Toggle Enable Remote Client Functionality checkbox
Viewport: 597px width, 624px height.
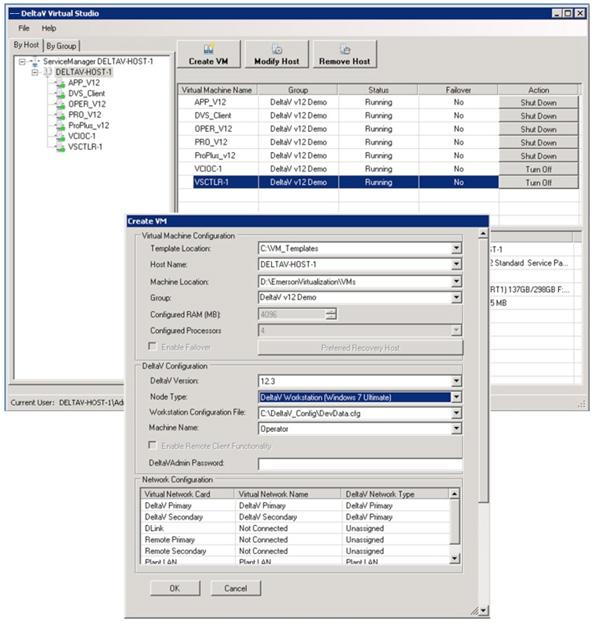tap(152, 445)
